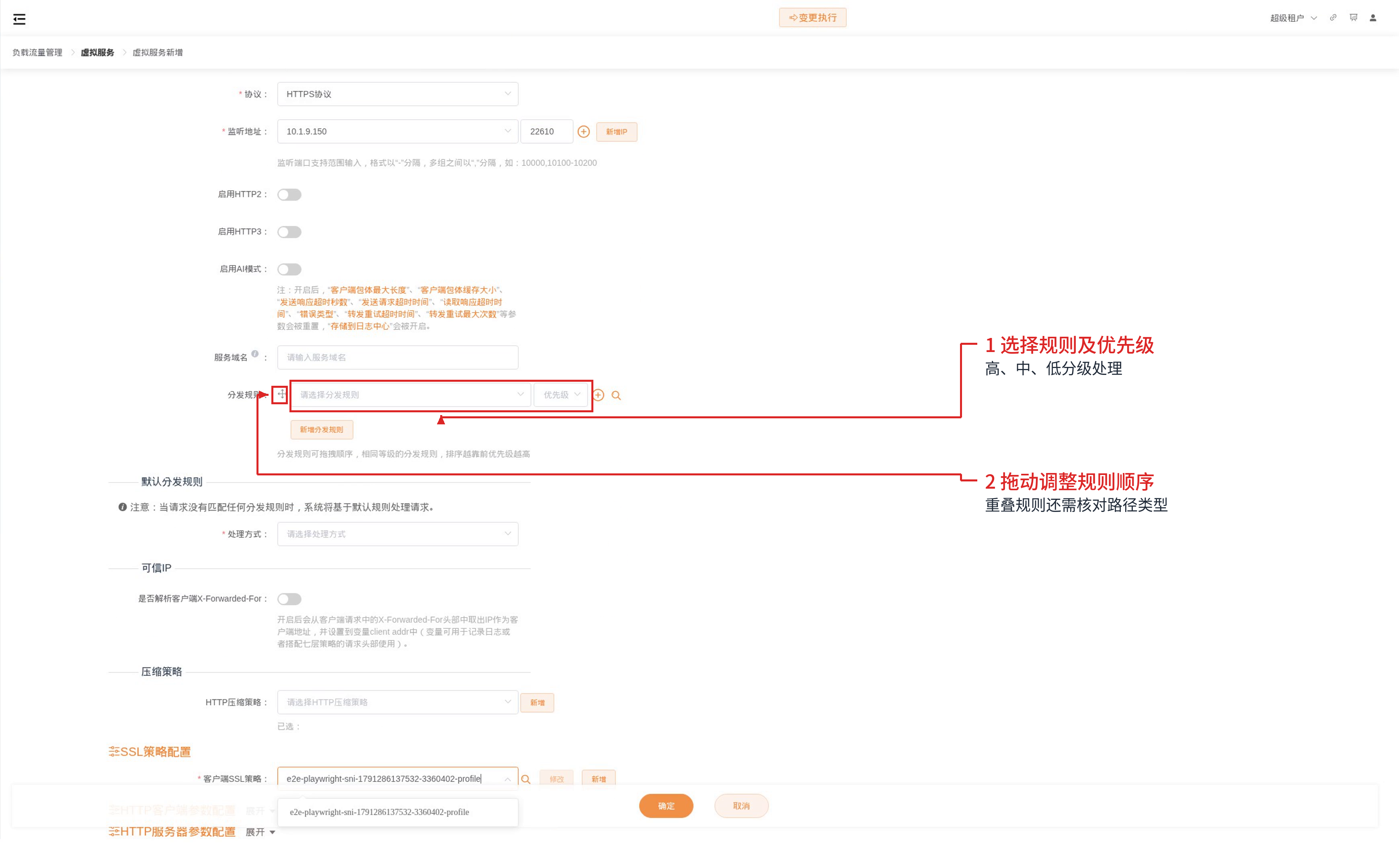Click the 压缩策略 section heading

(x=161, y=671)
